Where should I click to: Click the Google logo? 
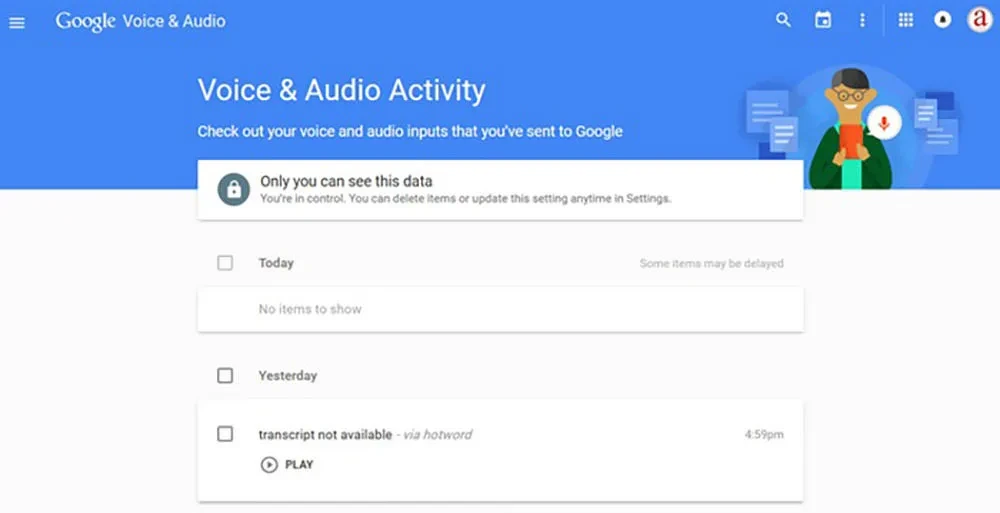pyautogui.click(x=85, y=21)
